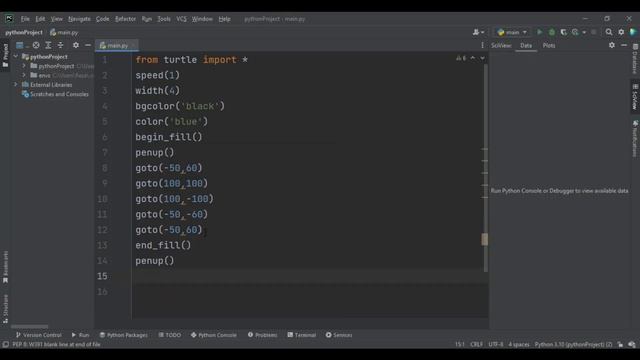Open SciView panel settings gear
The height and width of the screenshot is (360, 640).
pyautogui.click(x=611, y=45)
